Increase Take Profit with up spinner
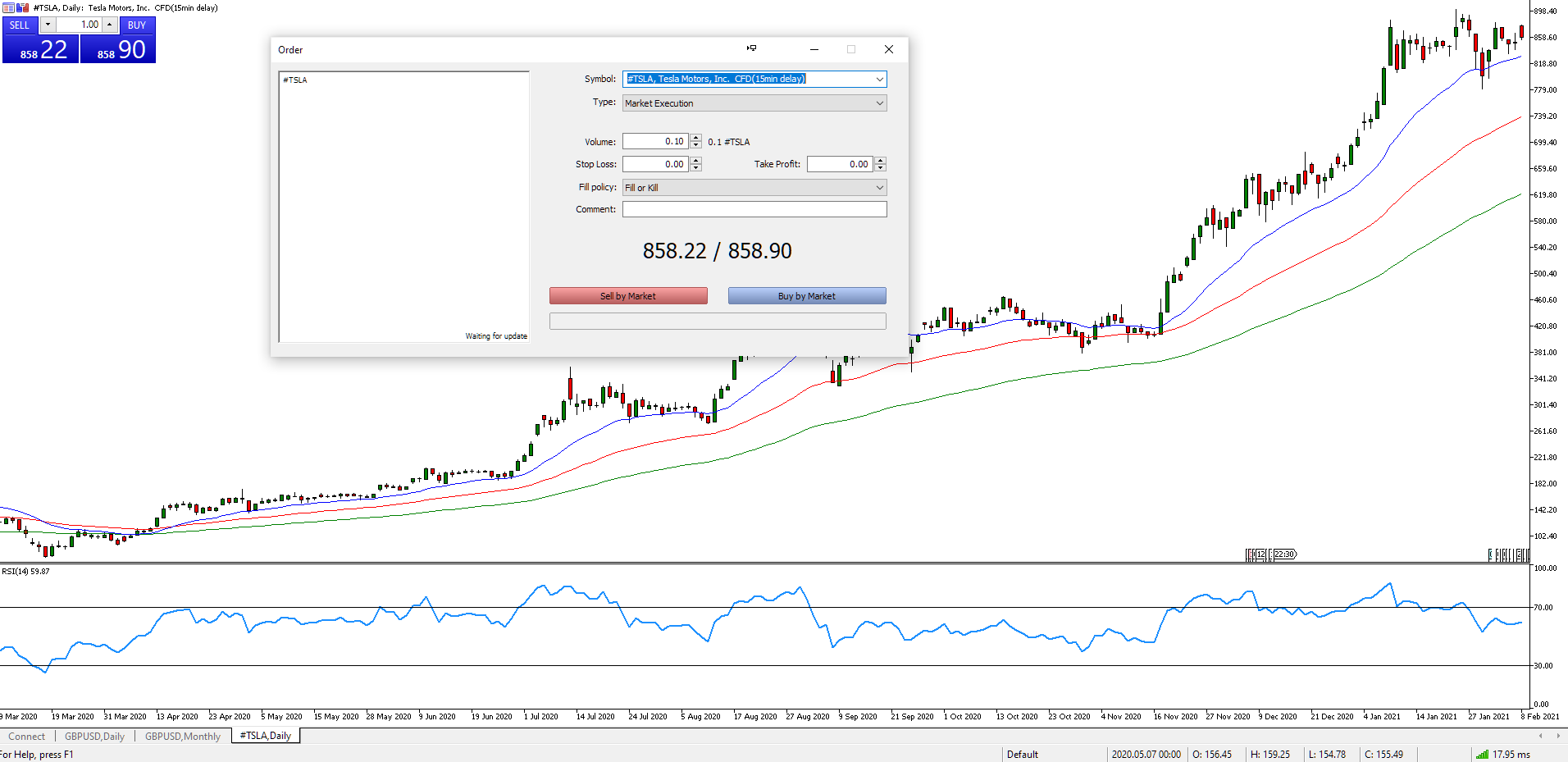 [x=880, y=161]
